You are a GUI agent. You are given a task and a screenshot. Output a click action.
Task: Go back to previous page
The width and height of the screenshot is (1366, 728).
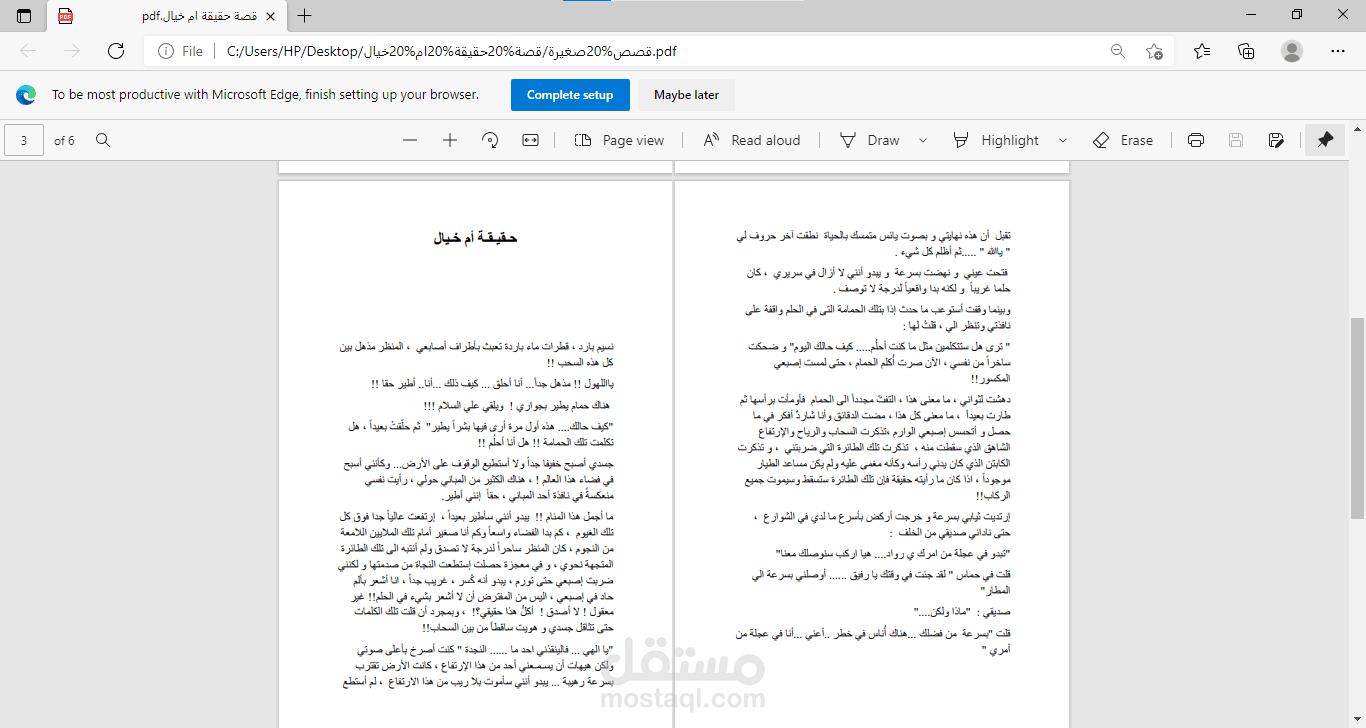click(x=28, y=51)
